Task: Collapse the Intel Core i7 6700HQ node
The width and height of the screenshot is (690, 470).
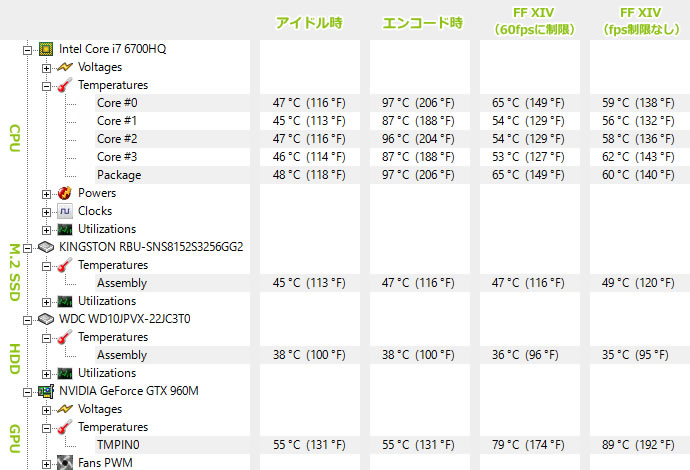Action: click(27, 50)
